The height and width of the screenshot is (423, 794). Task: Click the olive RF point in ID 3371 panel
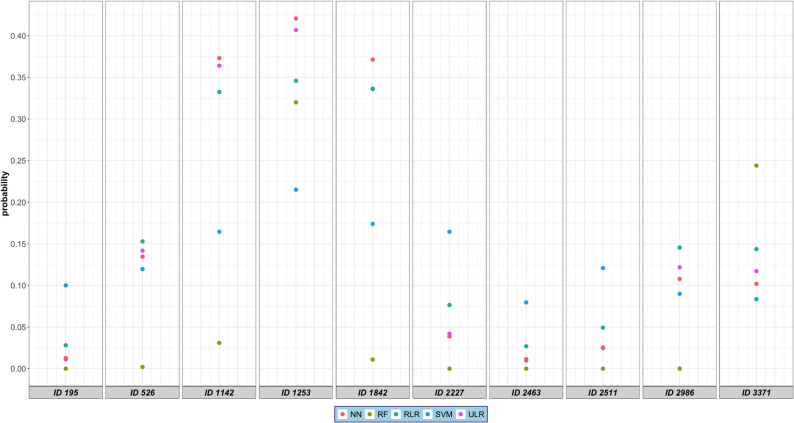pos(756,166)
